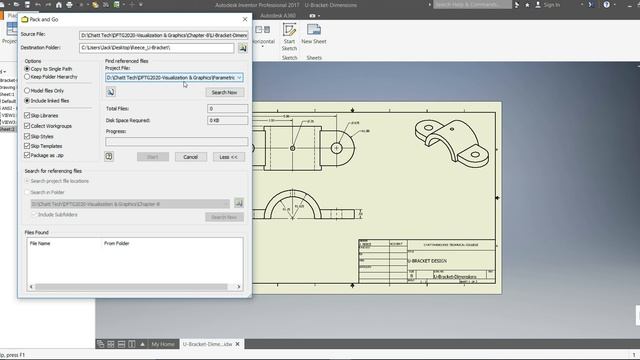
Task: Open the Project File dropdown
Action: pyautogui.click(x=239, y=78)
